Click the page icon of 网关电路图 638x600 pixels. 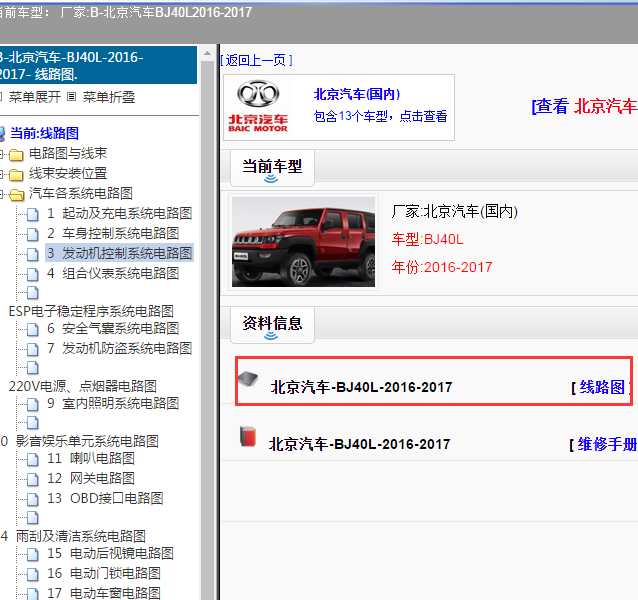point(33,479)
